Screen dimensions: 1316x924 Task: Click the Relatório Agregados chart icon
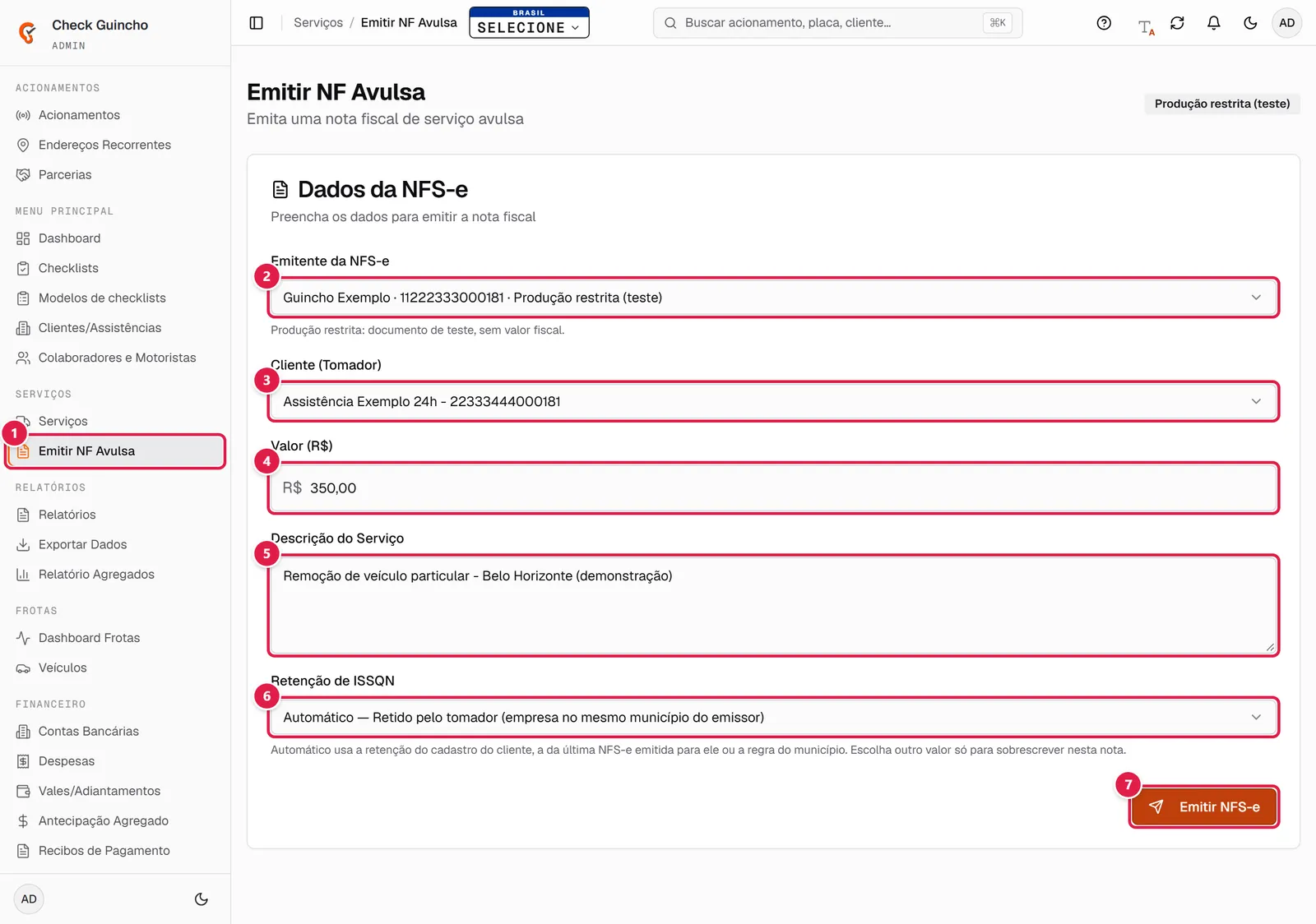pyautogui.click(x=23, y=575)
